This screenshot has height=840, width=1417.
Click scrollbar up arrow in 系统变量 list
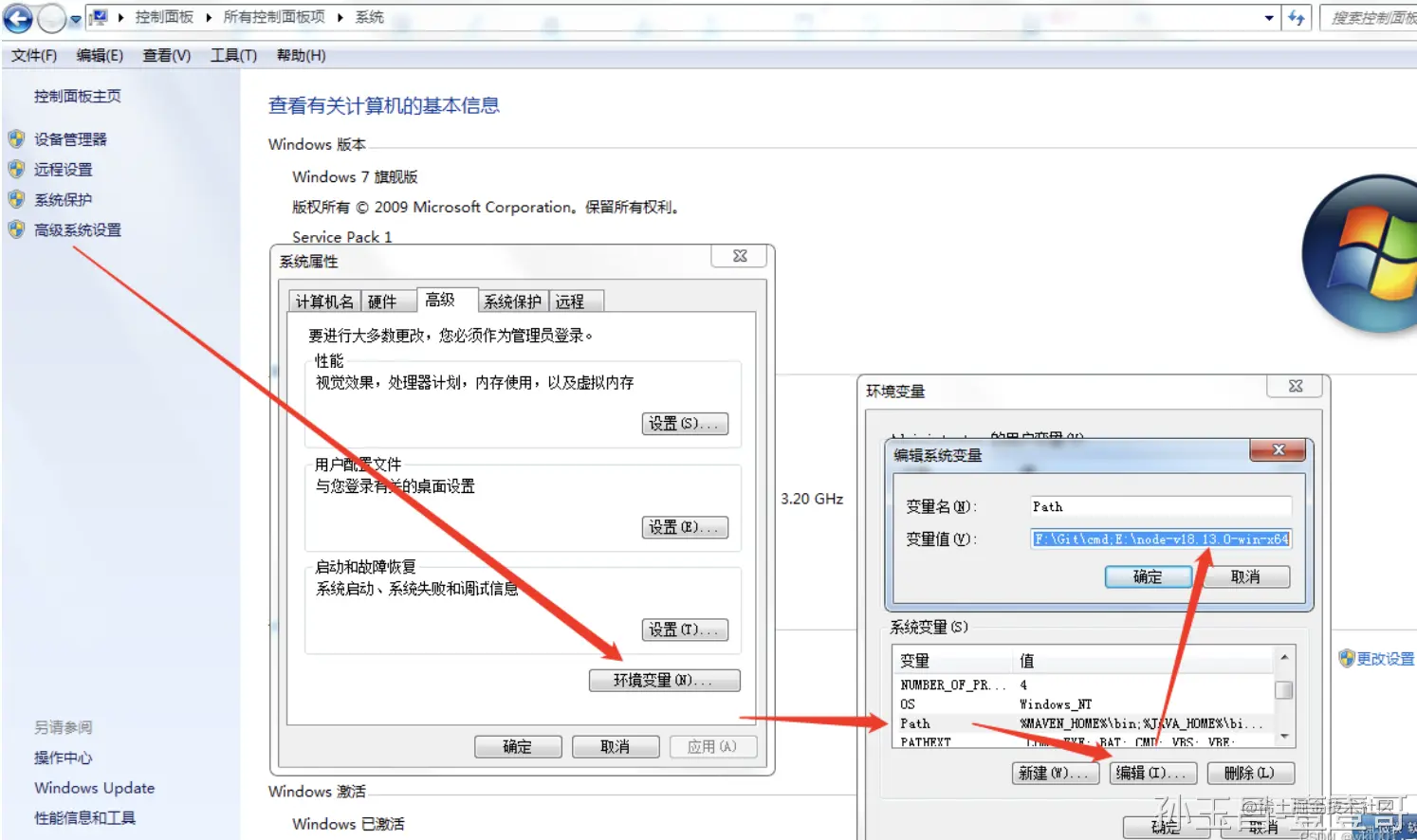pos(1284,657)
